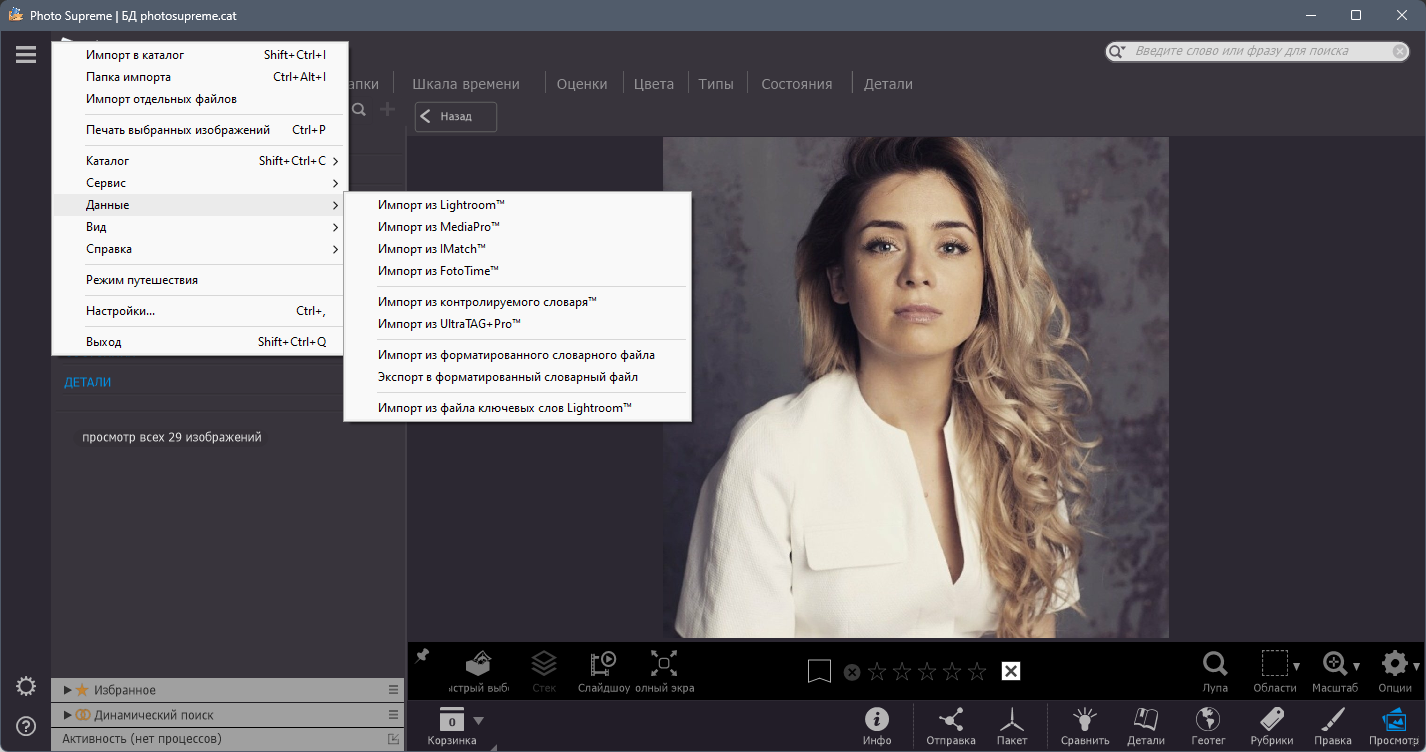Click the Назад back button
Screen dimensions: 1426x752
click(x=456, y=116)
